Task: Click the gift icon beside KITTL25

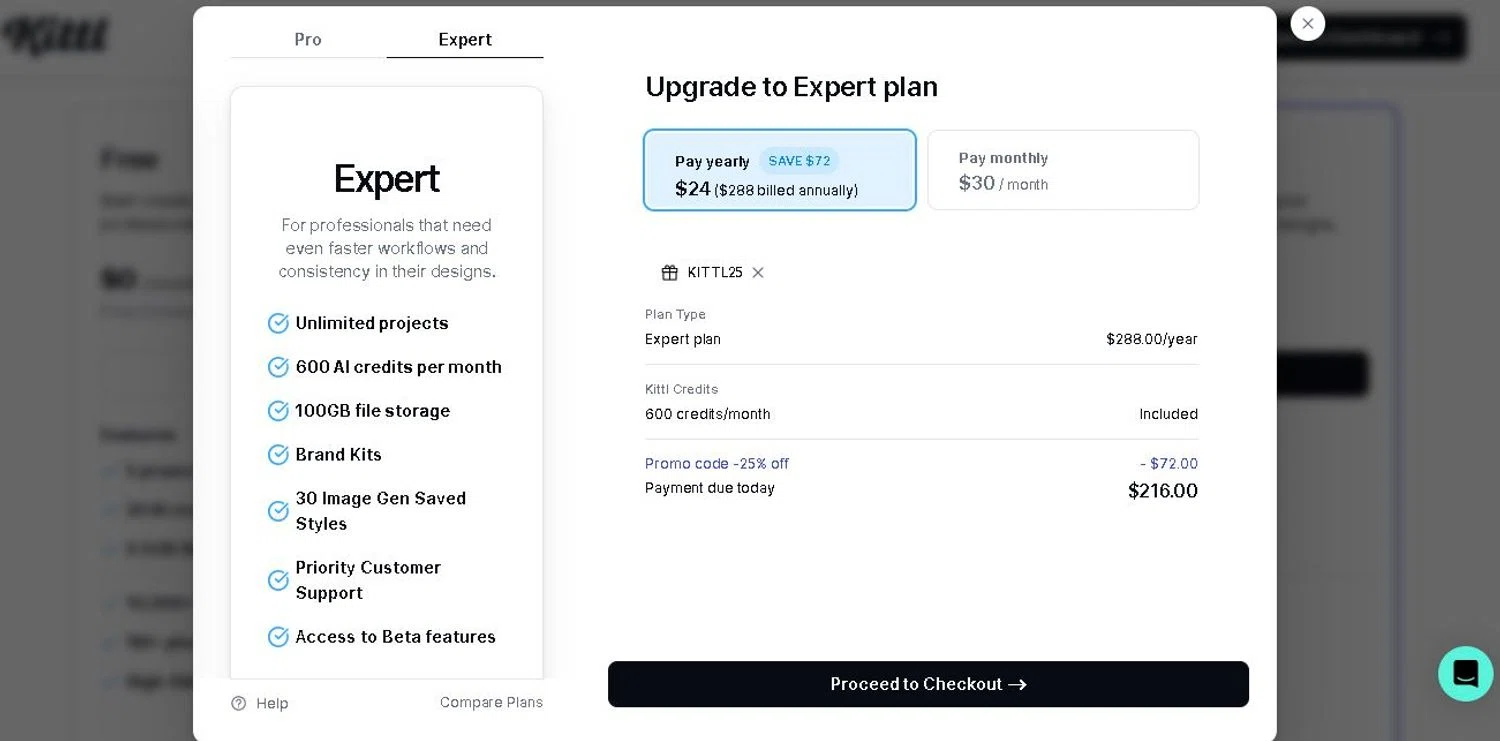Action: point(670,273)
